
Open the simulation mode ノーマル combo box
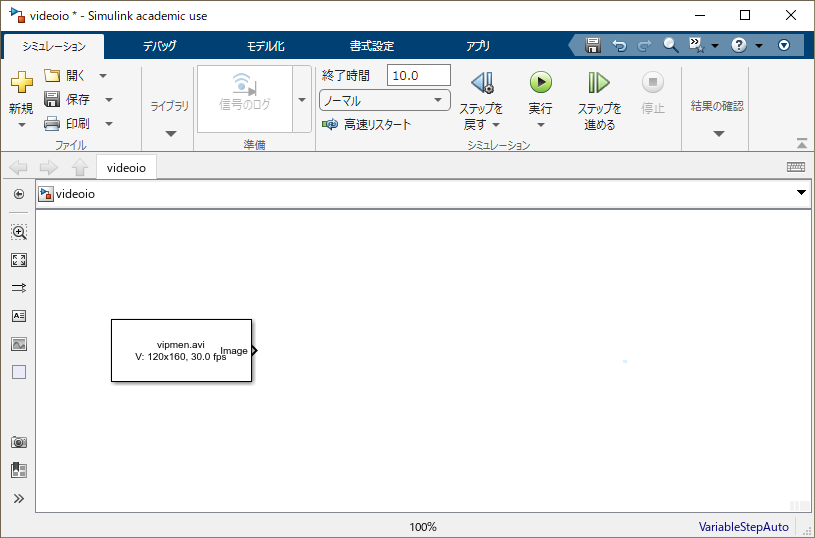point(385,100)
